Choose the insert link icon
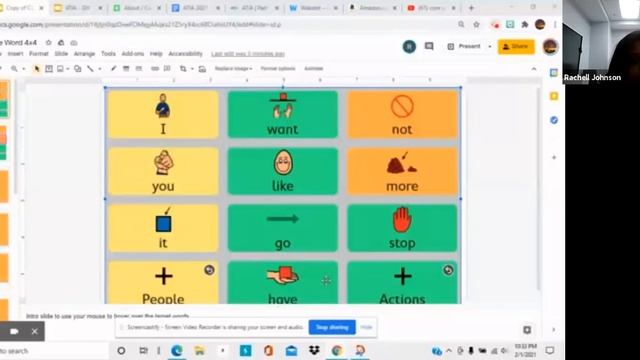Viewport: 640px width, 360px height. pos(155,69)
